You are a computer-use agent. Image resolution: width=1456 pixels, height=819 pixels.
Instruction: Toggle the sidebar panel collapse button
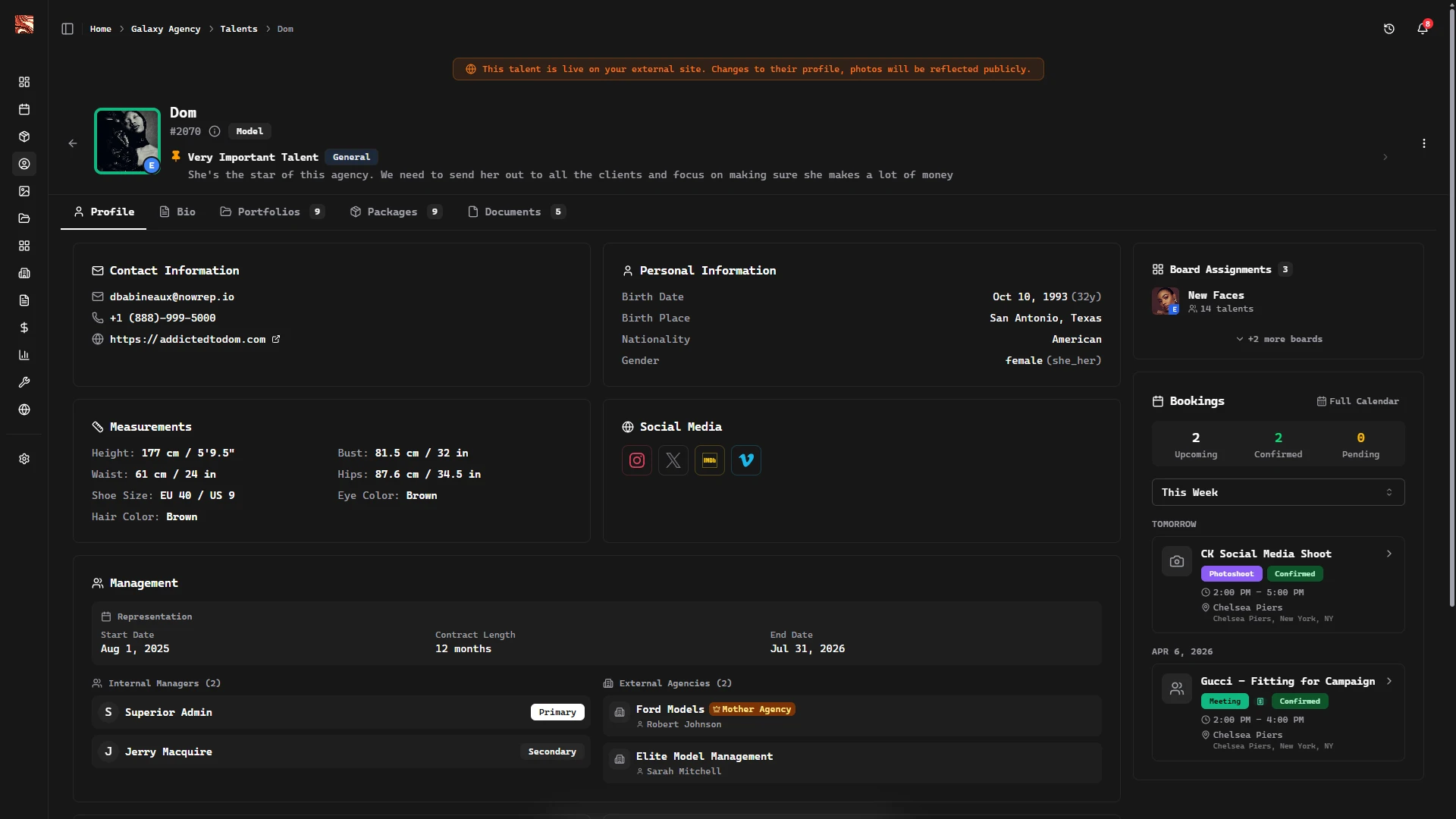pos(67,29)
